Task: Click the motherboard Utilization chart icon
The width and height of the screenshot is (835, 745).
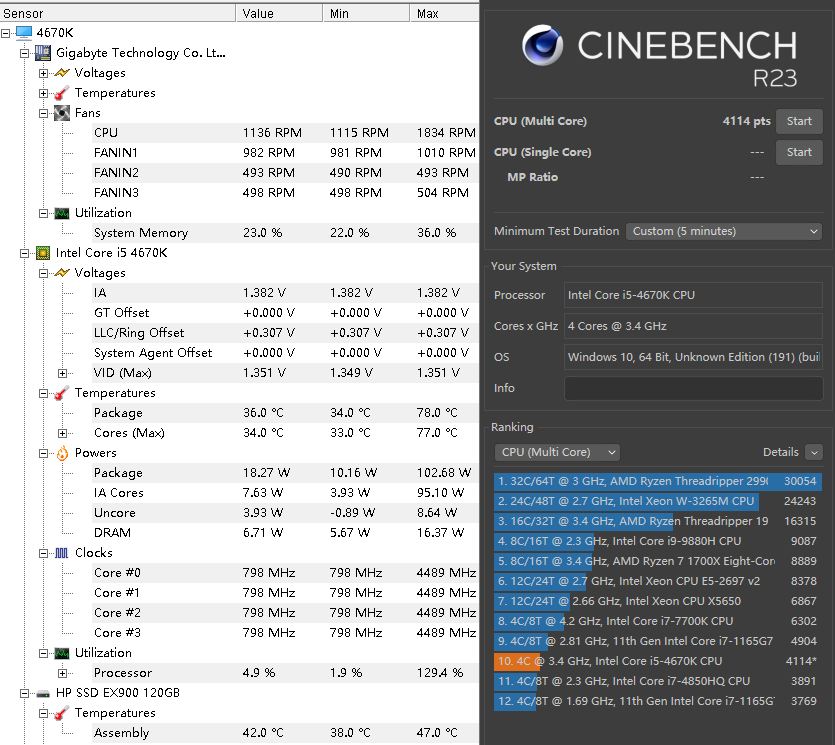Action: pyautogui.click(x=62, y=213)
